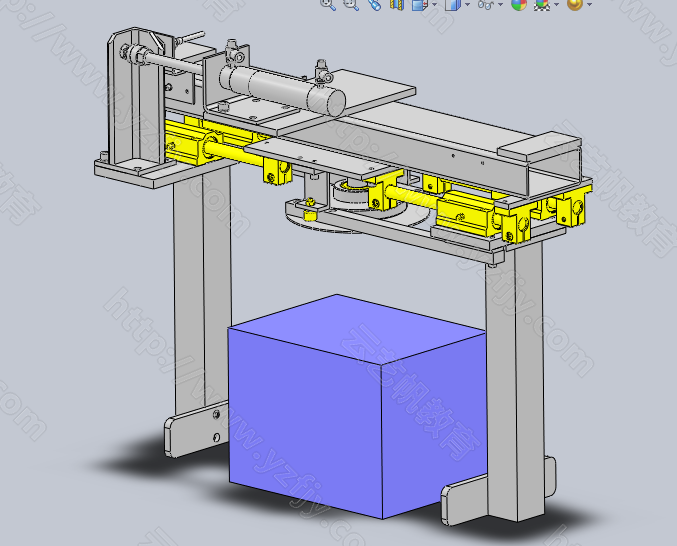Open the Apply Scene dropdown arrow
Image resolution: width=677 pixels, height=546 pixels.
(557, 5)
